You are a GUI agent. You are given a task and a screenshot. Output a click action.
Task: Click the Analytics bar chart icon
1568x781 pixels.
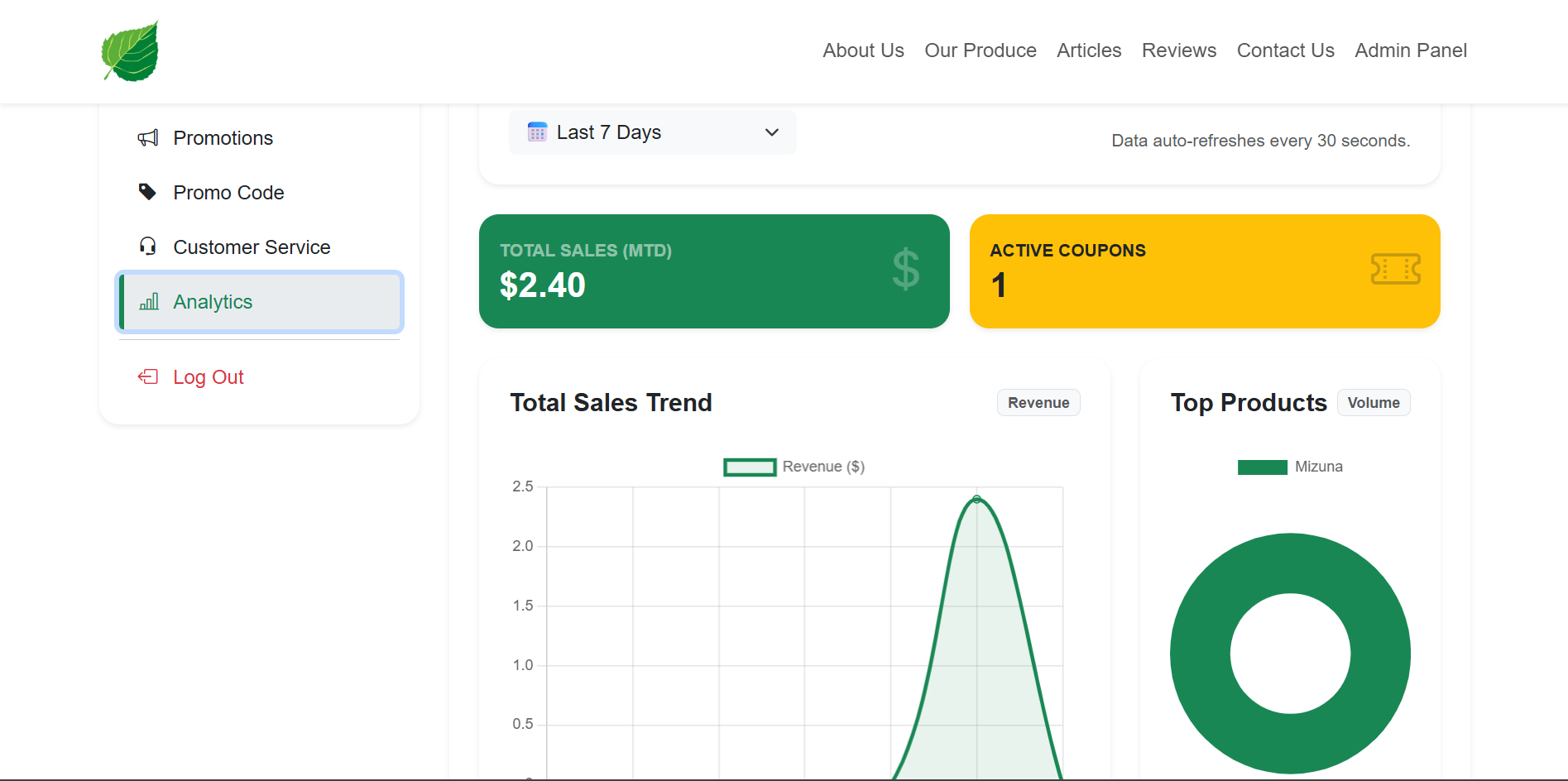pos(149,301)
